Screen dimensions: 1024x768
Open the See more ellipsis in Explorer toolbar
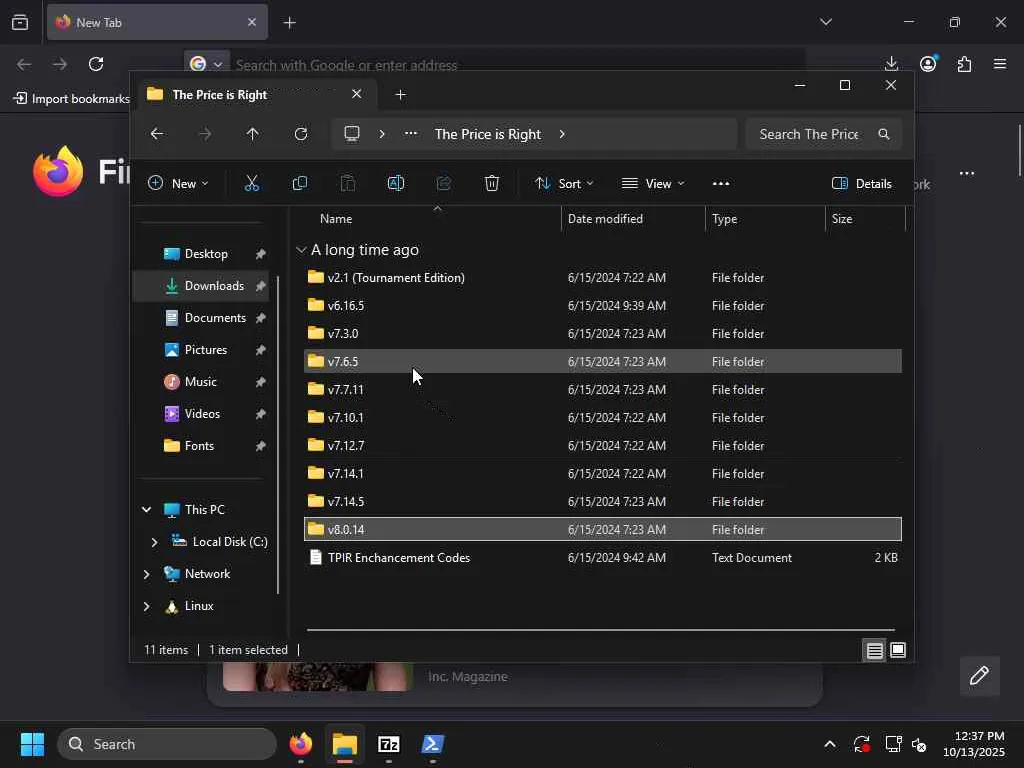tap(721, 184)
